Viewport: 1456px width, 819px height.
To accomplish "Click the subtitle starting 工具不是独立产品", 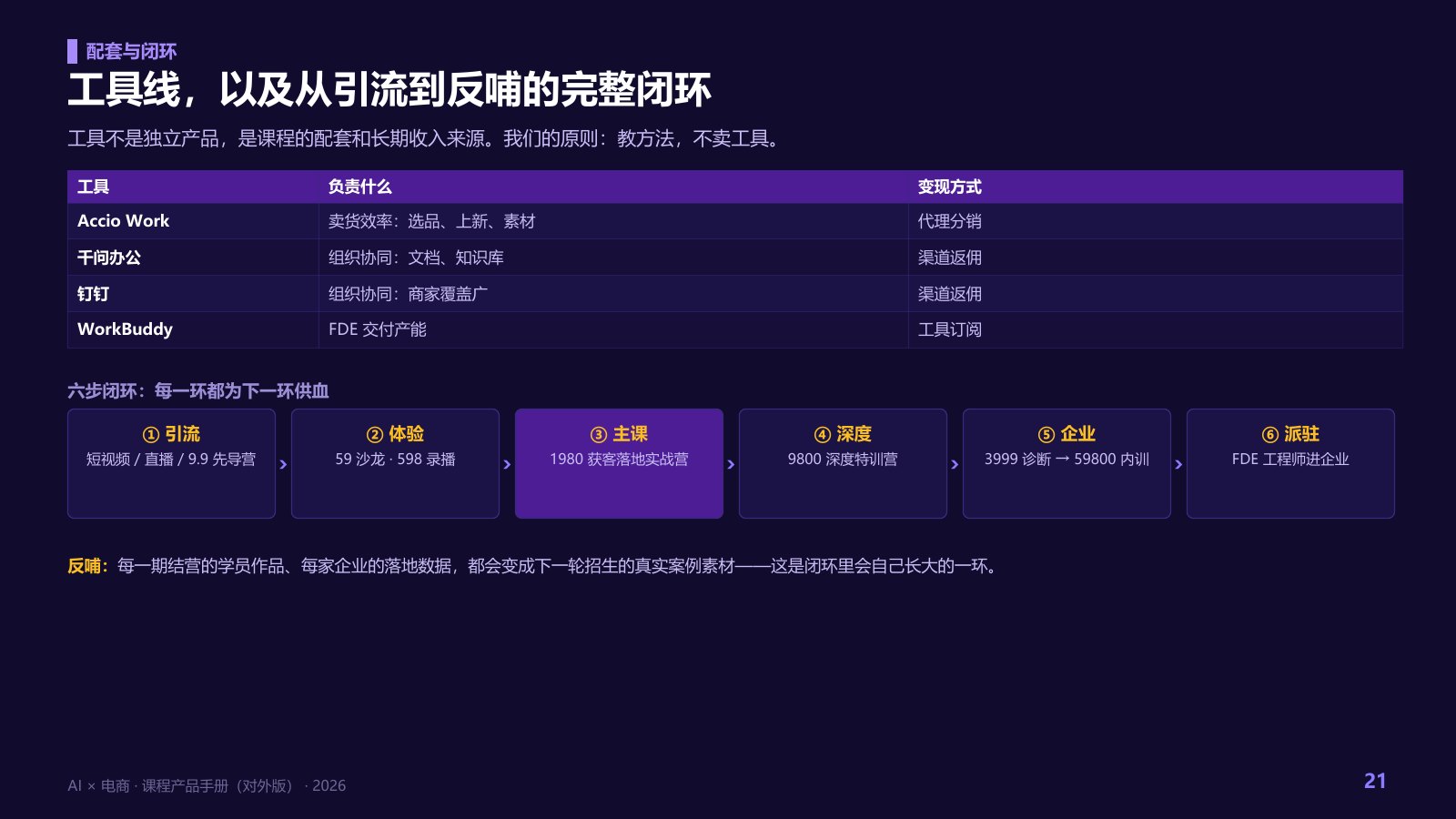I will (x=426, y=138).
